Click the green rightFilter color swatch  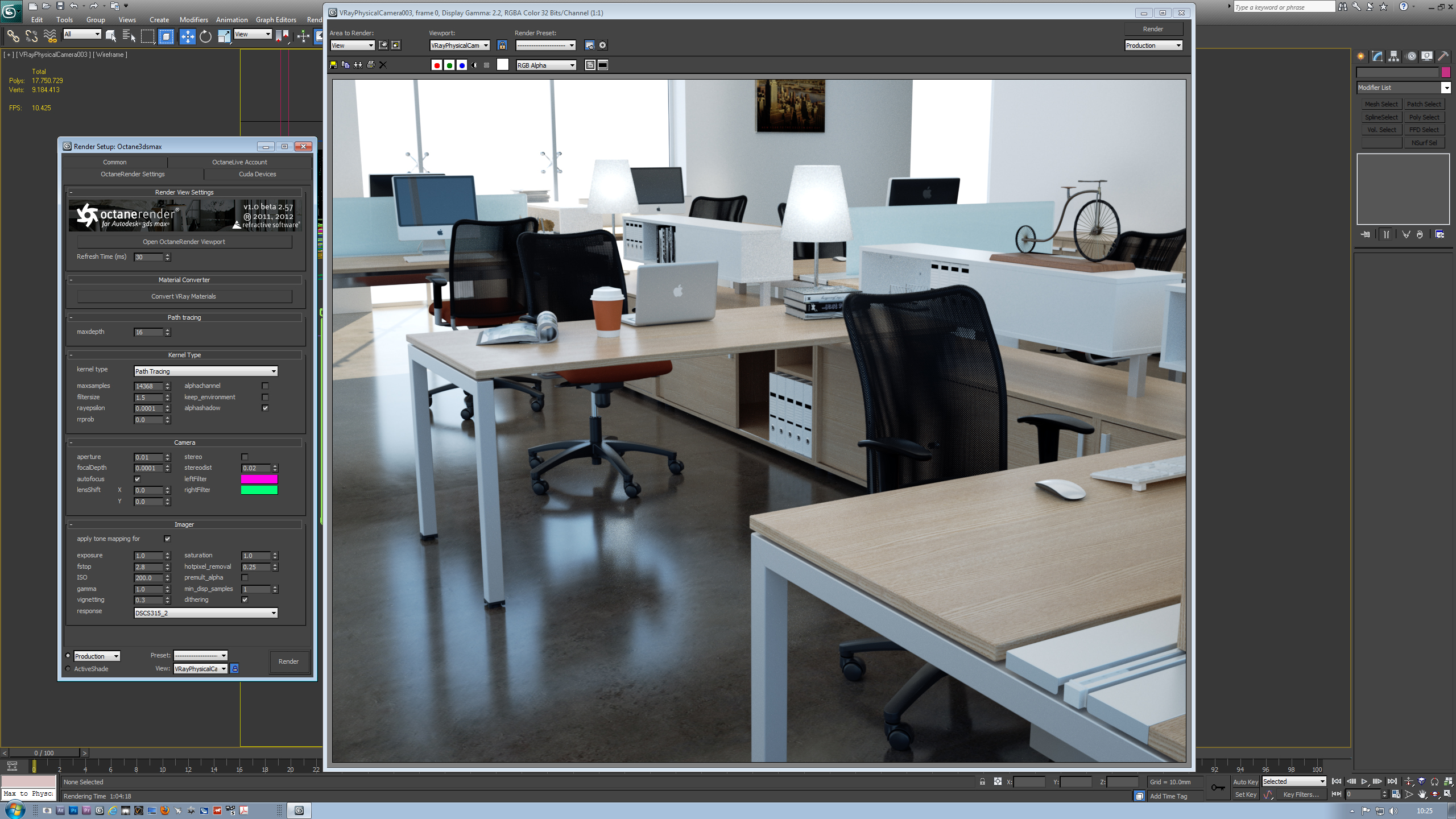(x=259, y=490)
